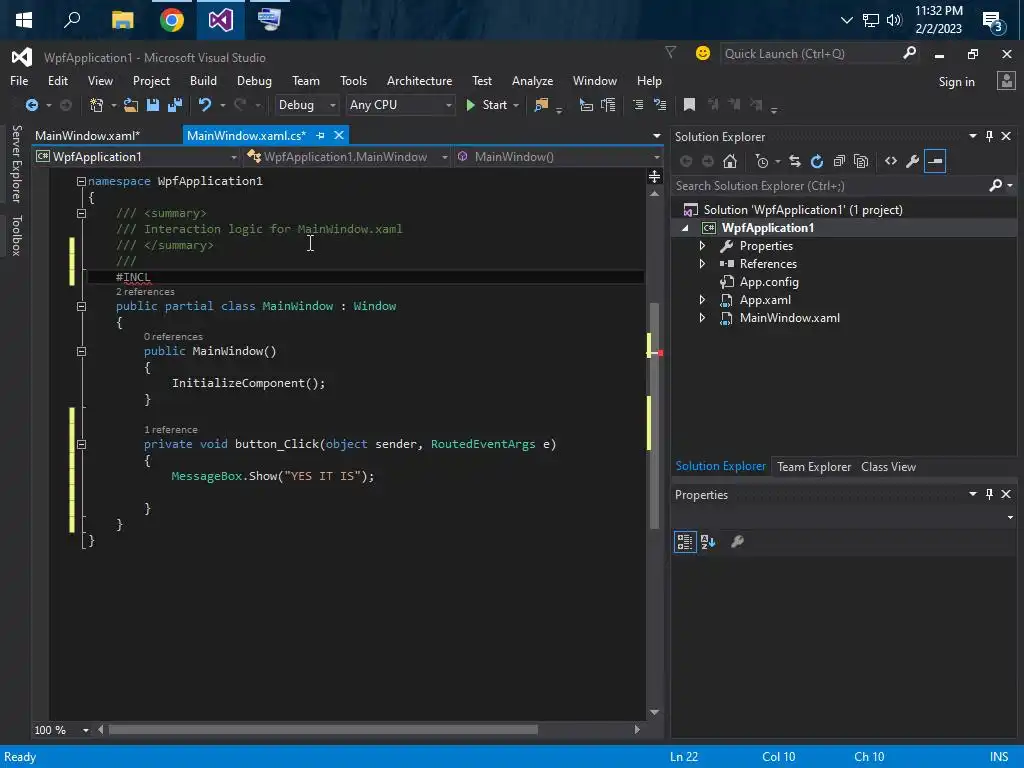Open the Server Explorer side tab
Viewport: 1024px width, 768px height.
[16, 163]
